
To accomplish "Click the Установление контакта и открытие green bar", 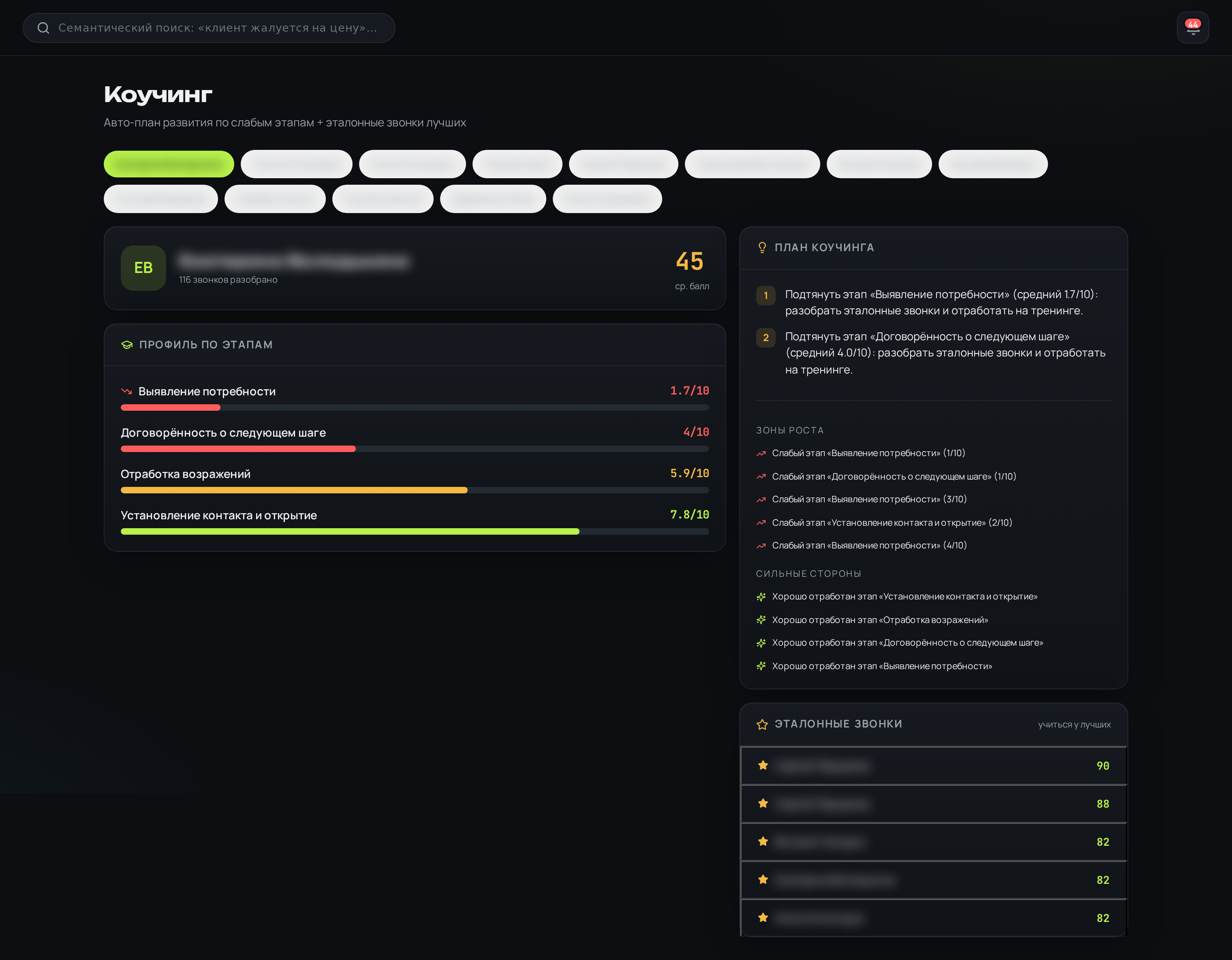I will 350,531.
